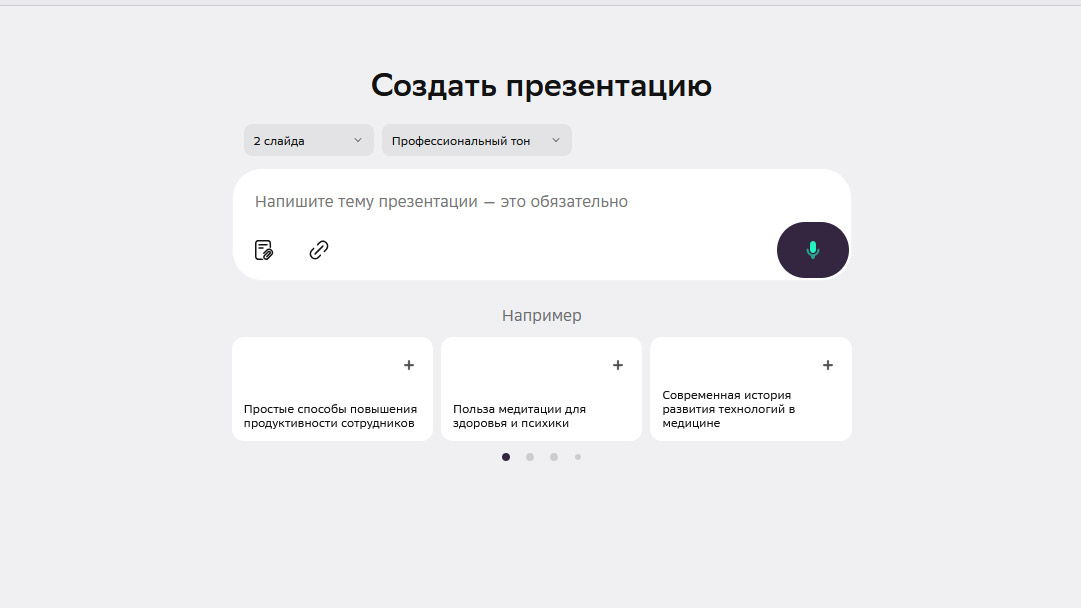The height and width of the screenshot is (608, 1081).
Task: Click the 'Например' examples label
Action: (x=541, y=316)
